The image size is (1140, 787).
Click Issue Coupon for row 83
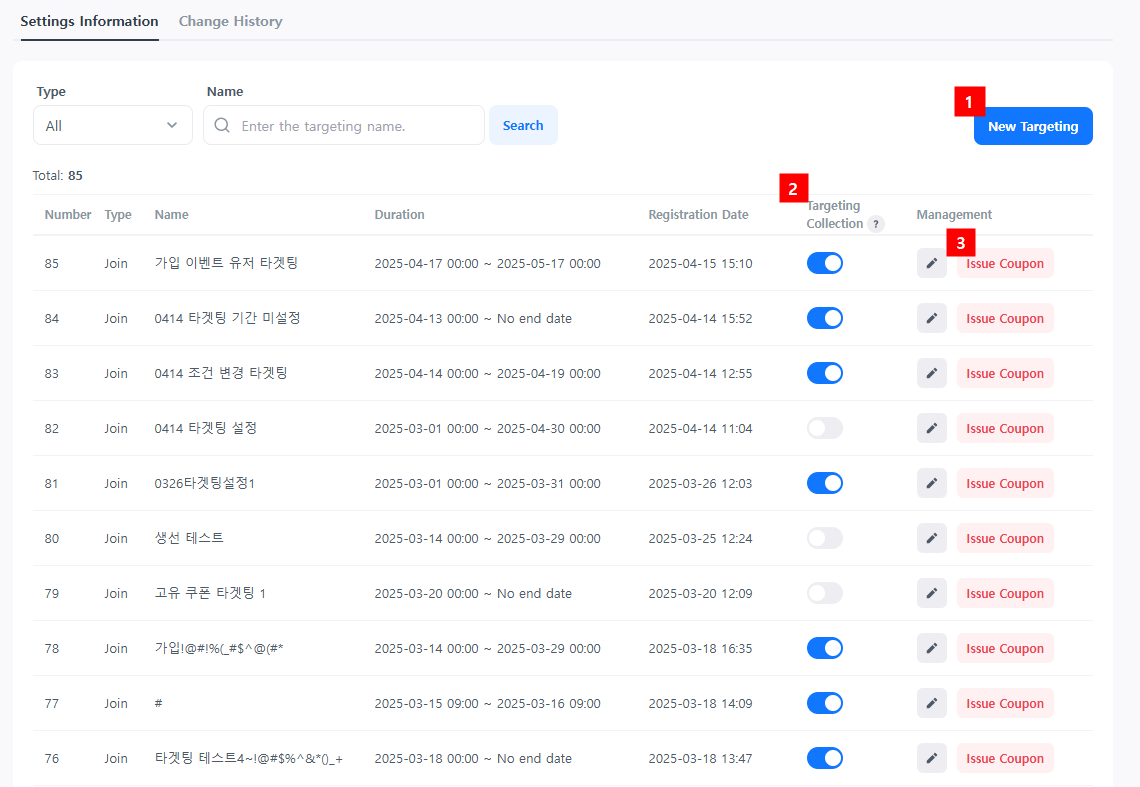(1004, 373)
